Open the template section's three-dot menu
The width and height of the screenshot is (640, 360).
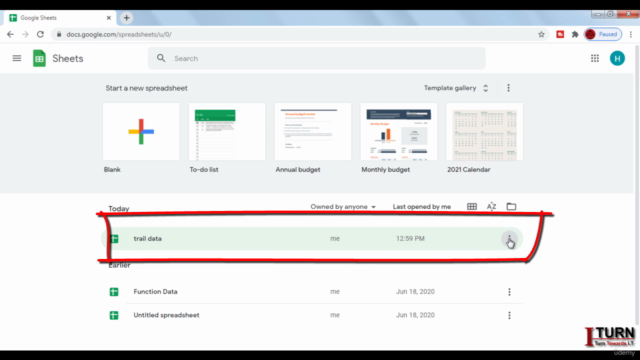coord(509,88)
